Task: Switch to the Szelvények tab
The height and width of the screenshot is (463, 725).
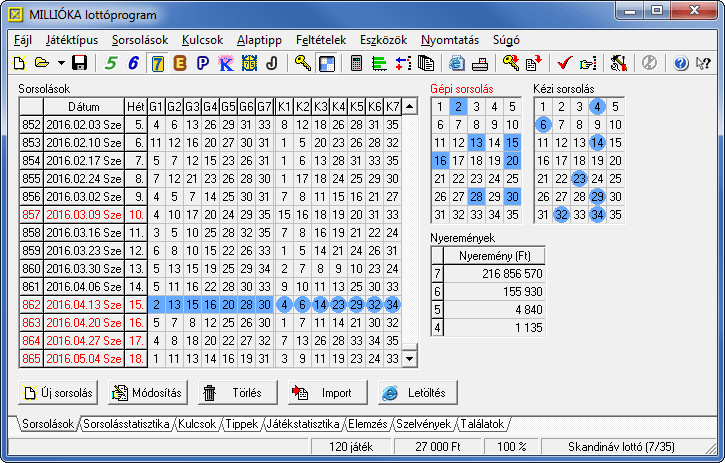Action: point(424,424)
